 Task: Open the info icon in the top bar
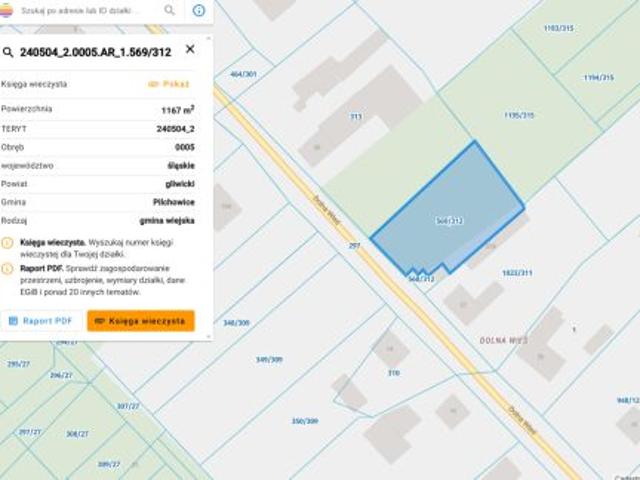tap(199, 10)
